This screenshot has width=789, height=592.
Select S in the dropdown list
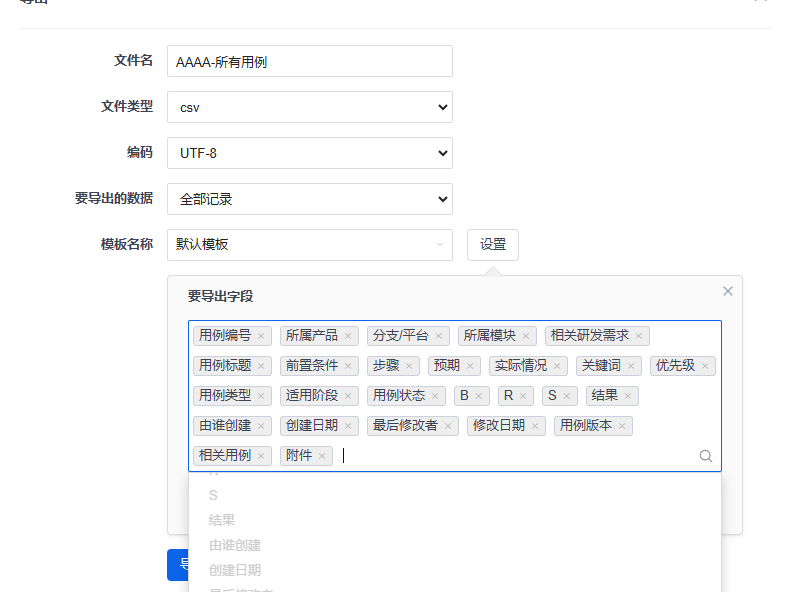(x=455, y=495)
